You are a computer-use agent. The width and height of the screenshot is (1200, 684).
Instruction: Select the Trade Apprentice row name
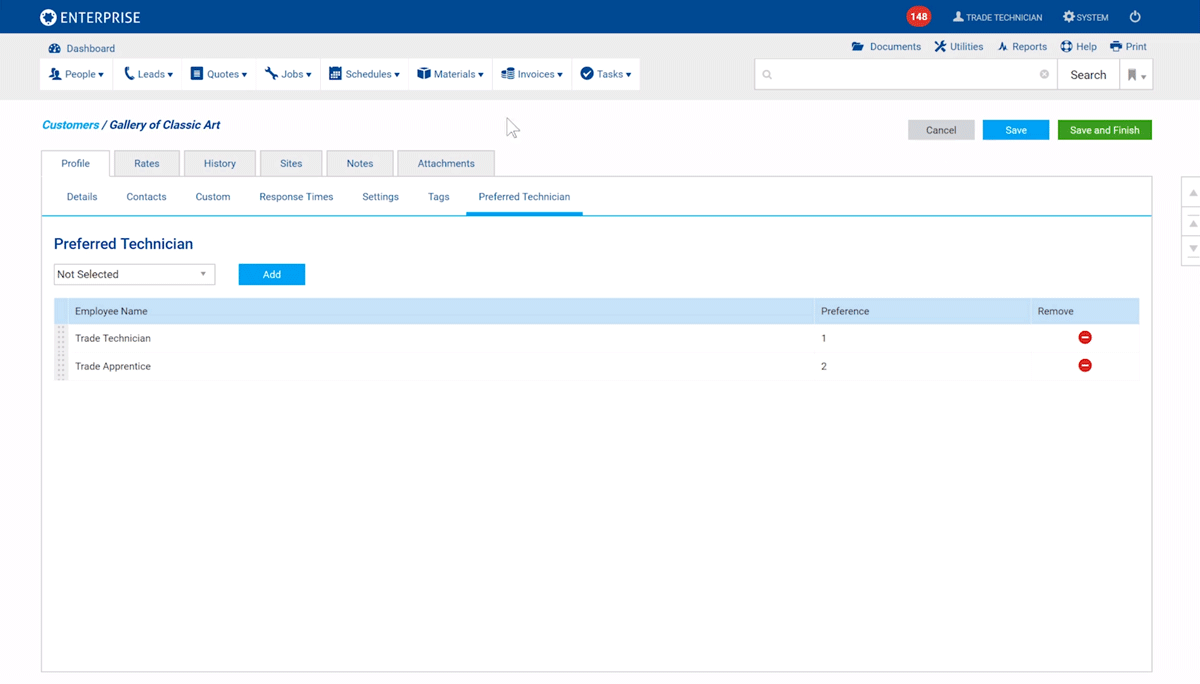[113, 366]
